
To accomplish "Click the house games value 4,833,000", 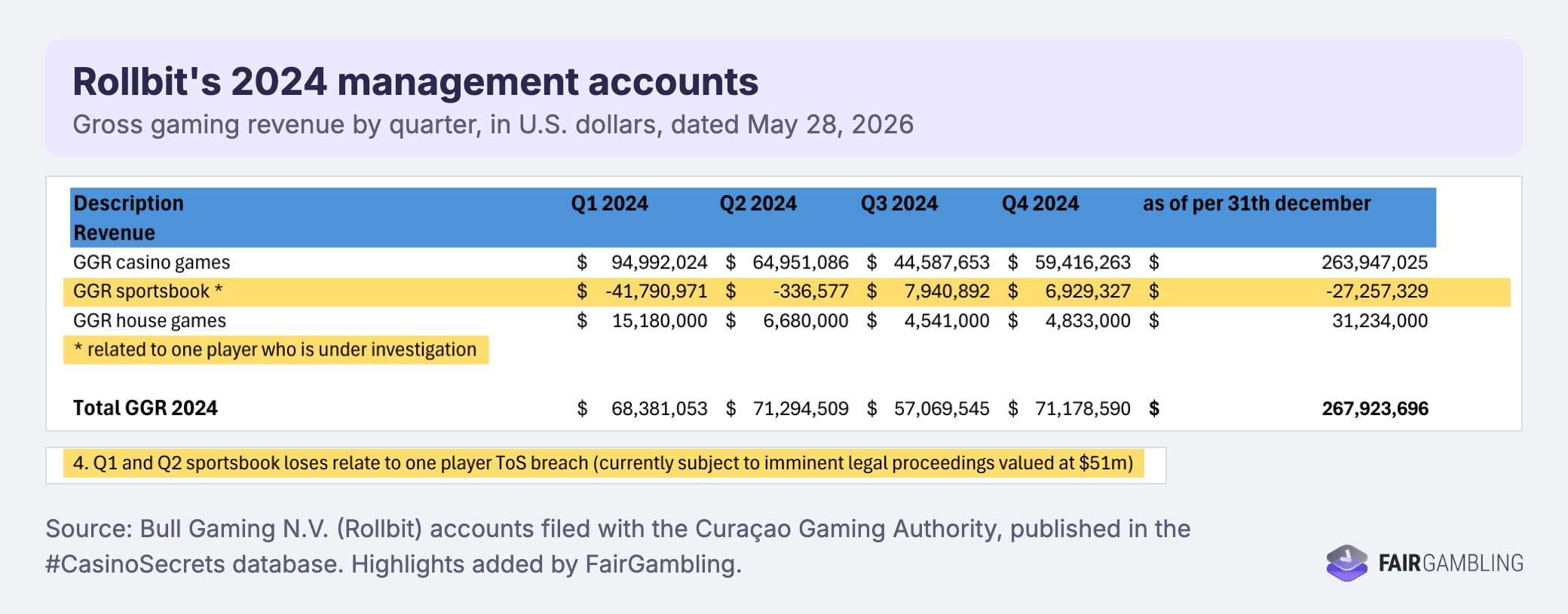I will [1088, 320].
